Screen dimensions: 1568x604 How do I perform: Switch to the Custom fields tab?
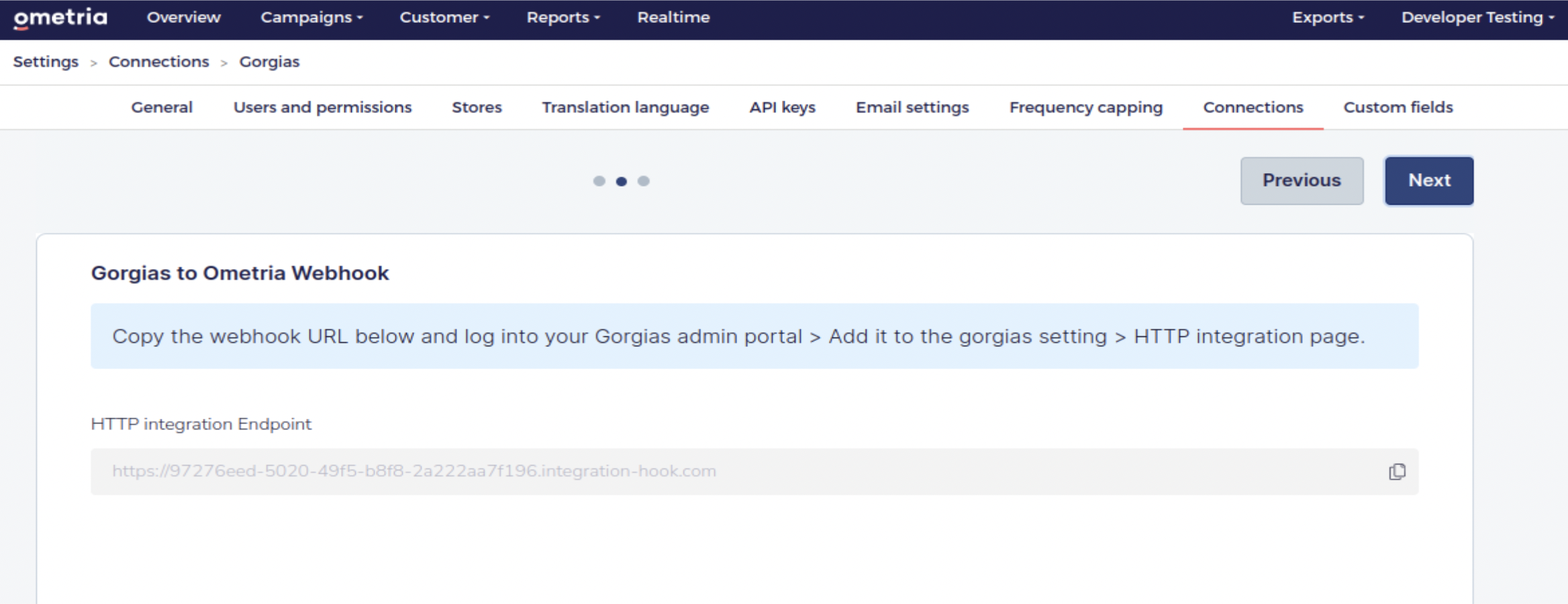[1398, 107]
